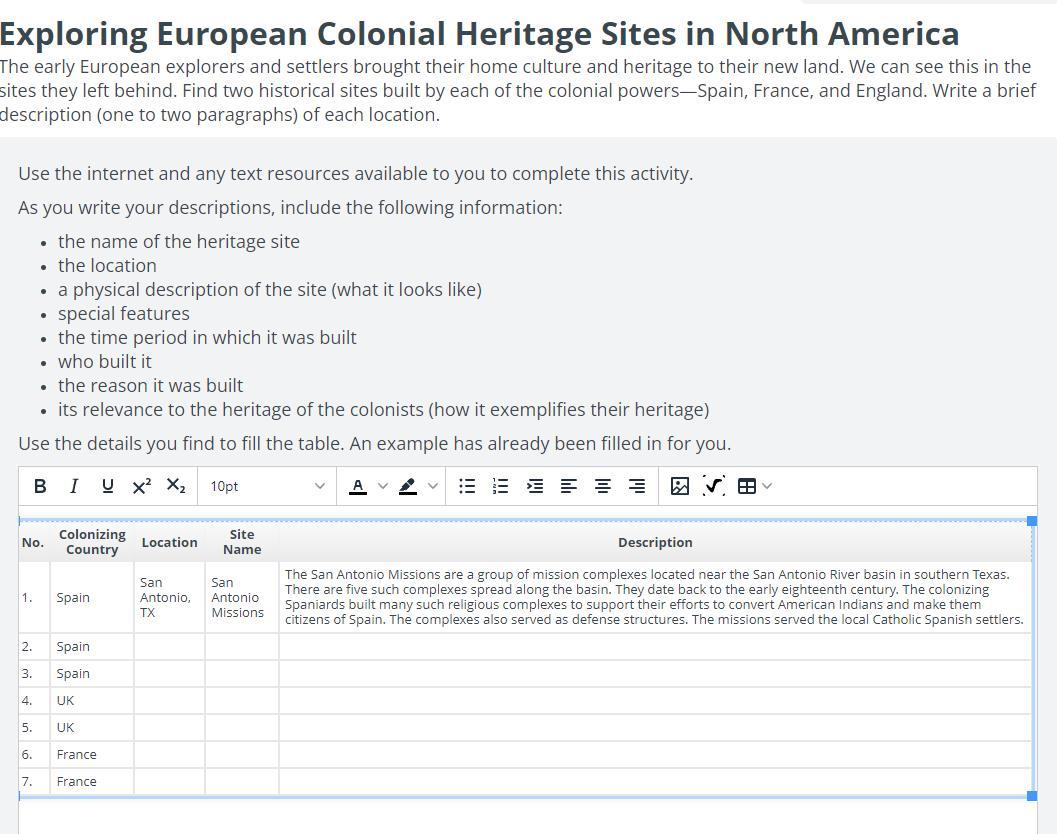
Task: Click the highlight color marker icon
Action: [x=407, y=486]
